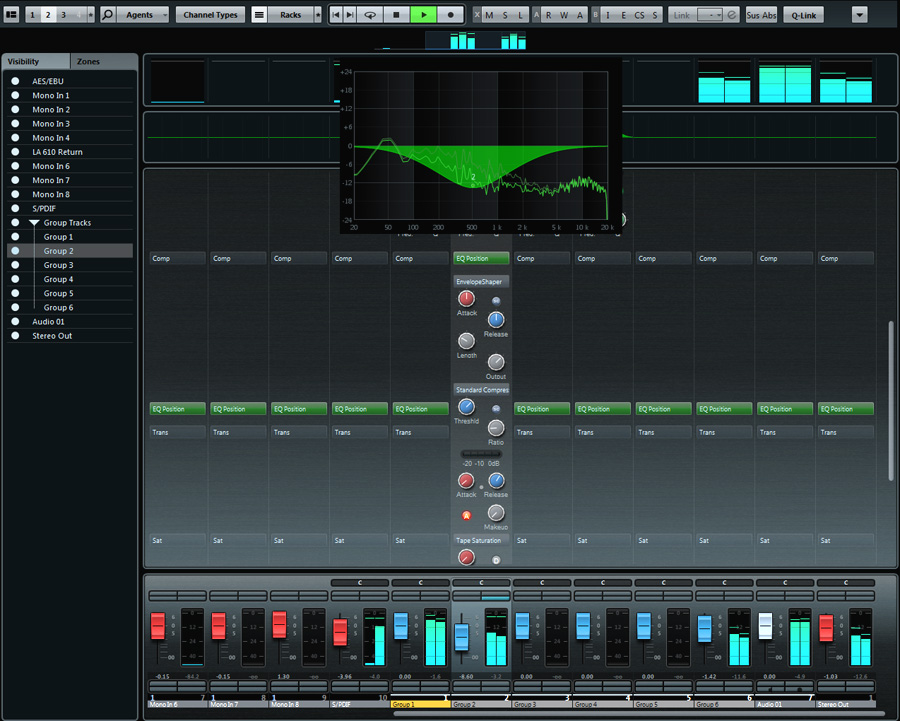The image size is (900, 721).
Task: Click the Stop transport button
Action: [x=397, y=15]
